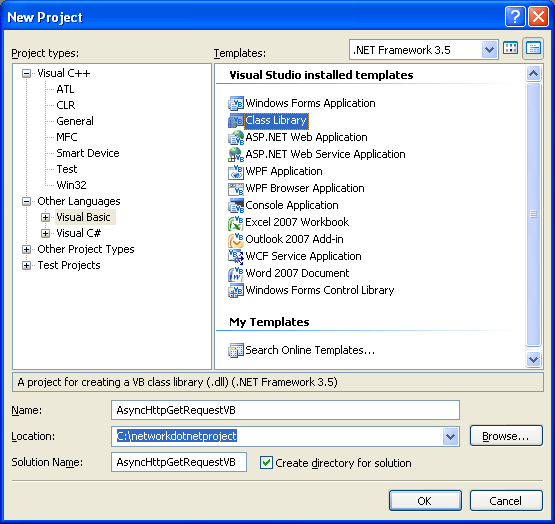Click OK to create the project
This screenshot has height=524, width=555.
pos(425,501)
